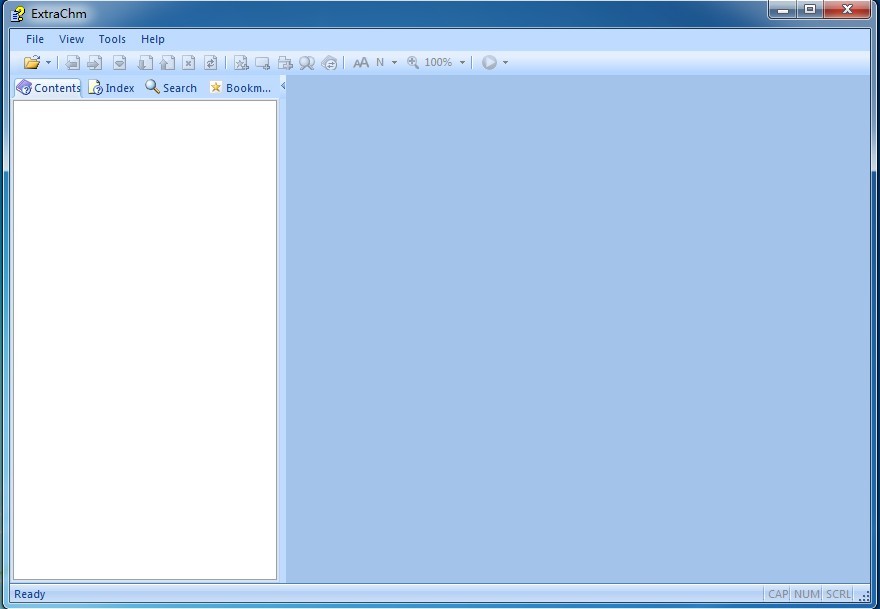Switch to the Index tab
The height and width of the screenshot is (609, 880).
tap(111, 88)
